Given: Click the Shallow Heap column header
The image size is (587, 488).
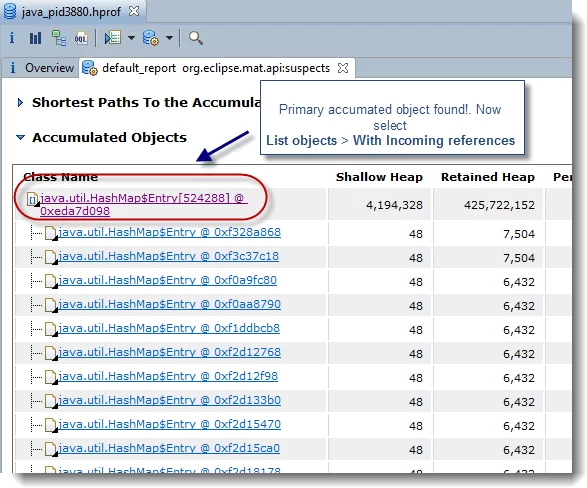Looking at the screenshot, I should tap(379, 177).
